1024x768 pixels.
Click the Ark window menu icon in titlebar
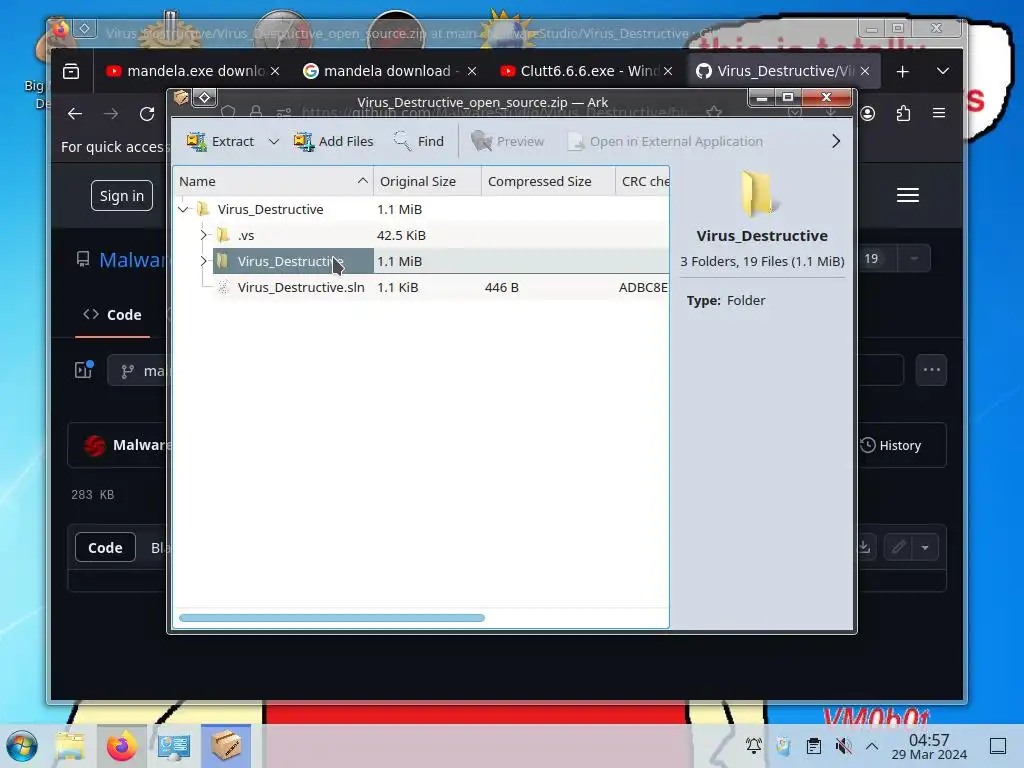pyautogui.click(x=181, y=98)
